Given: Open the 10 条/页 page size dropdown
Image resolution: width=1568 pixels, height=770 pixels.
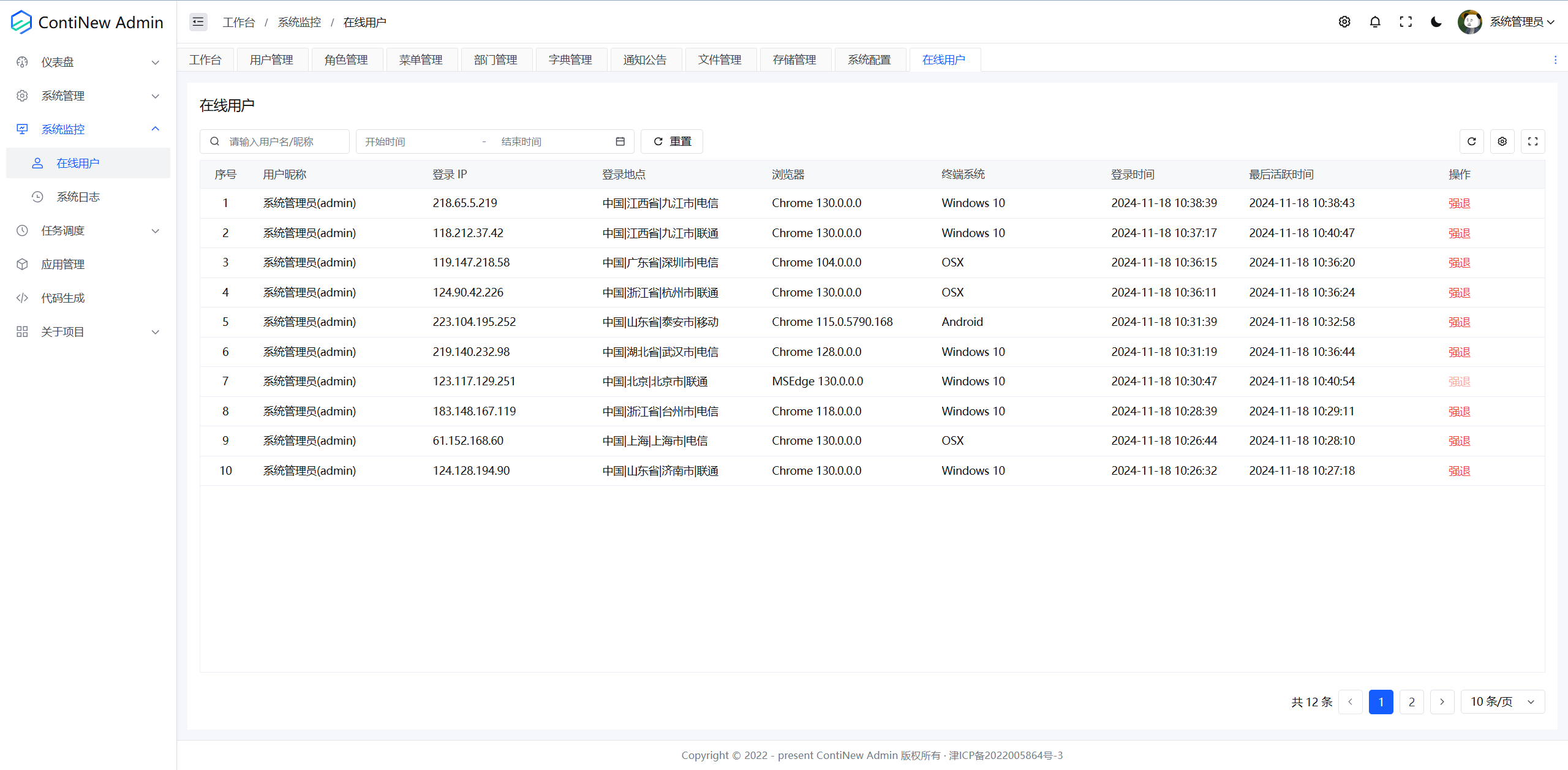Looking at the screenshot, I should (1502, 702).
